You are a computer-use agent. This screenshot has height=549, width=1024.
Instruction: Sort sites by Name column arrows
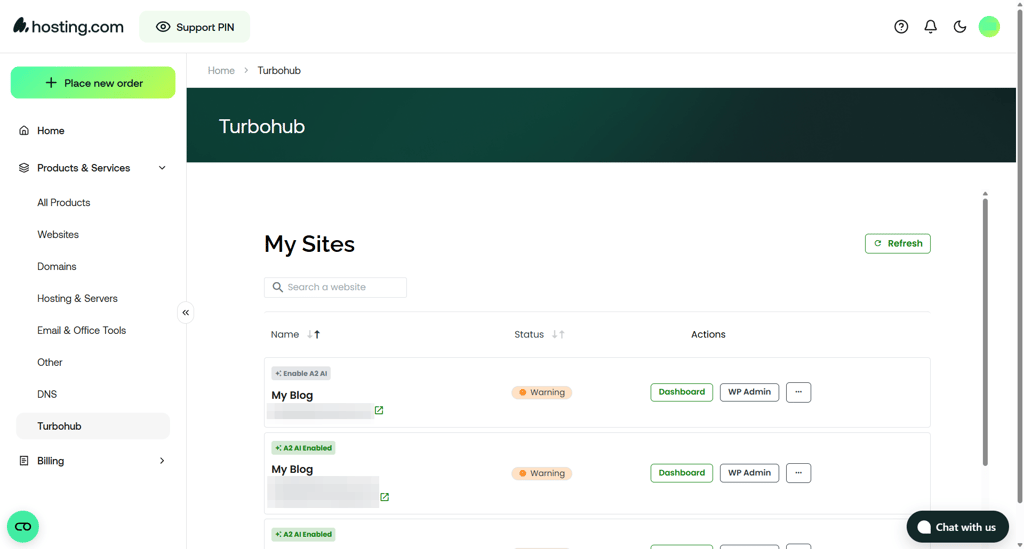(313, 334)
